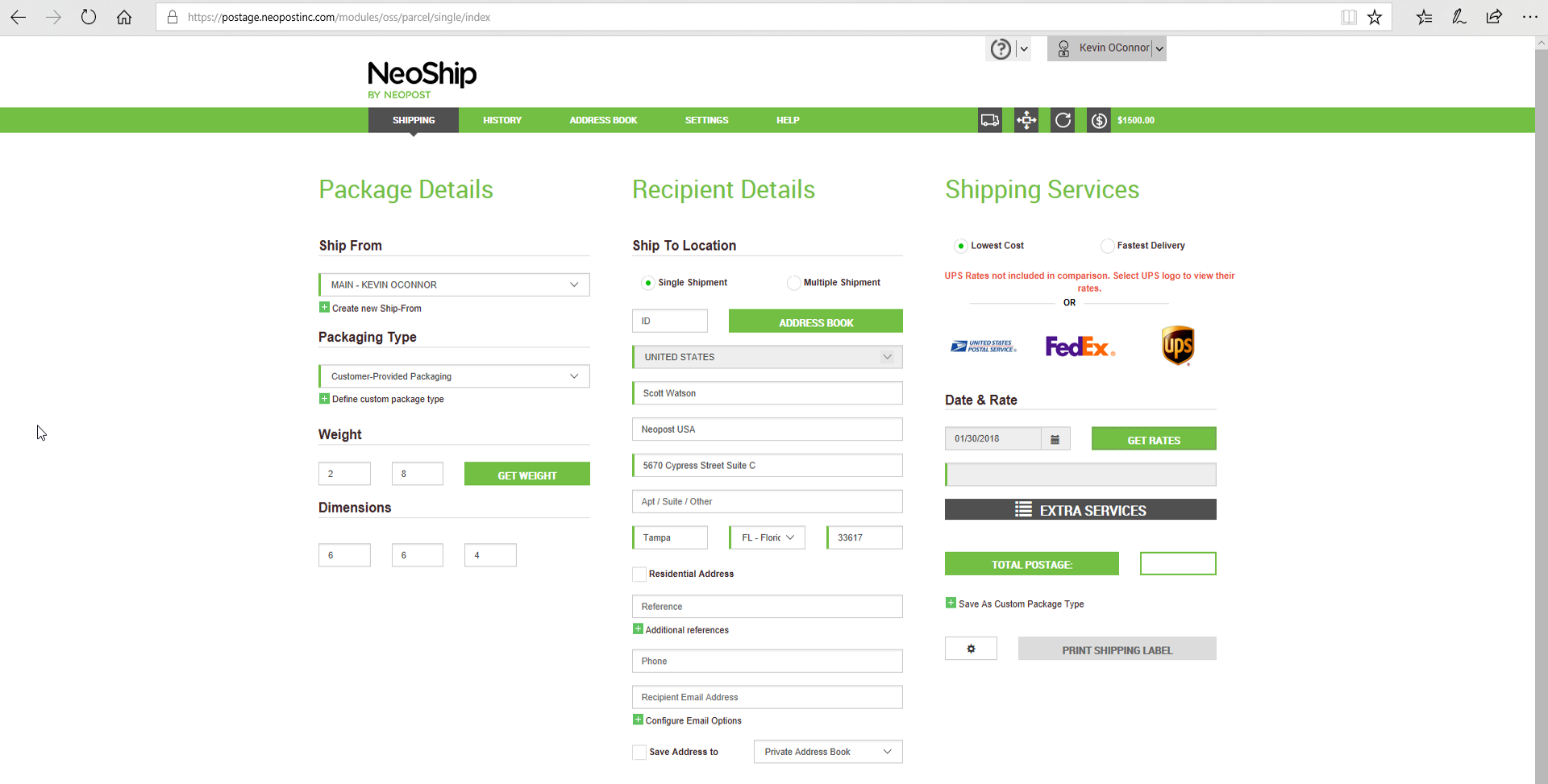Click the green ADDRESS BOOK button
This screenshot has width=1548, height=784.
coord(816,321)
